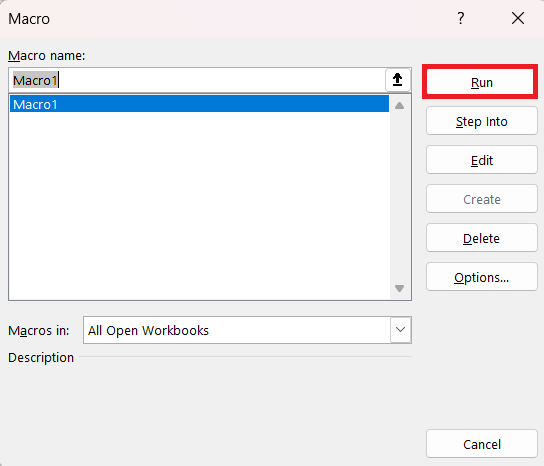
Task: Close the Macro dialog with X
Action: click(x=518, y=18)
